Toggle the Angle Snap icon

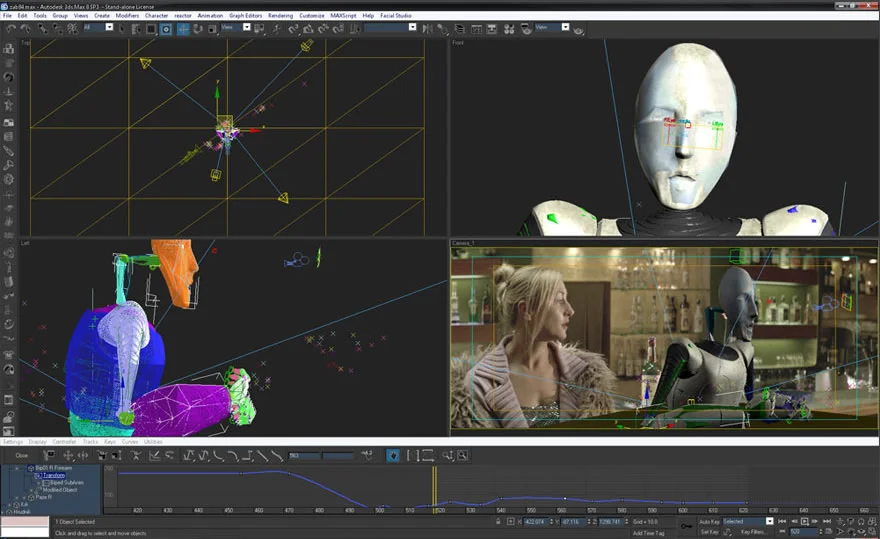(x=308, y=29)
